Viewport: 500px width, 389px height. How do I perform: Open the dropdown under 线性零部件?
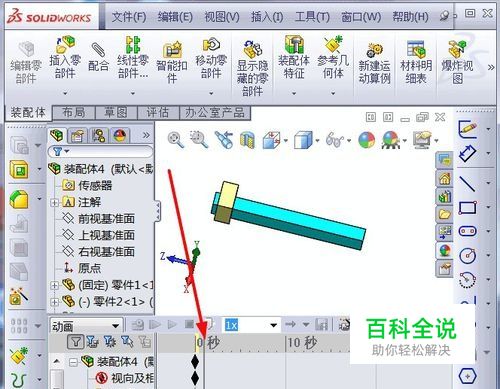pyautogui.click(x=133, y=93)
